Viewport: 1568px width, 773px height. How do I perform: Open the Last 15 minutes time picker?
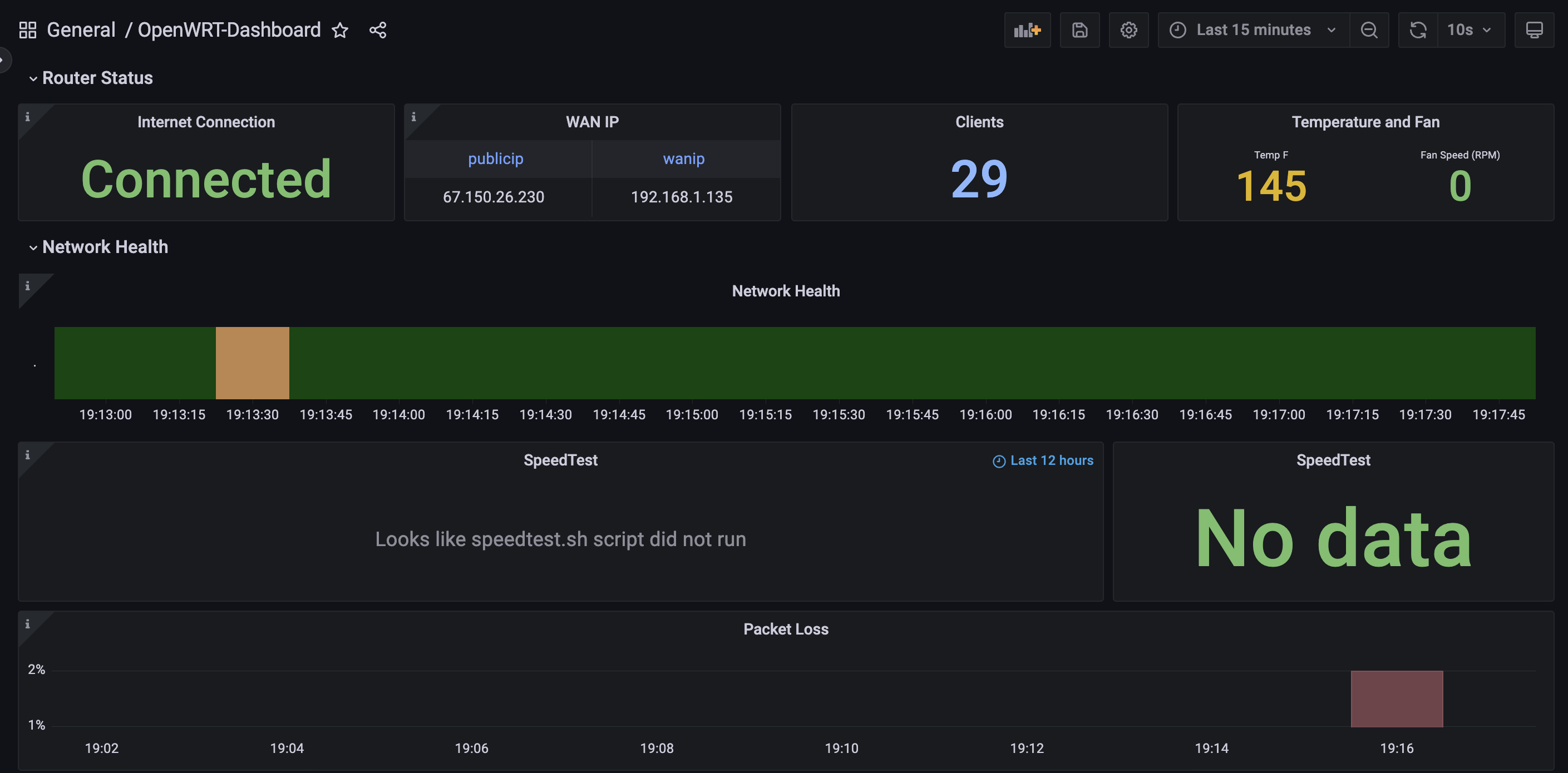1253,30
